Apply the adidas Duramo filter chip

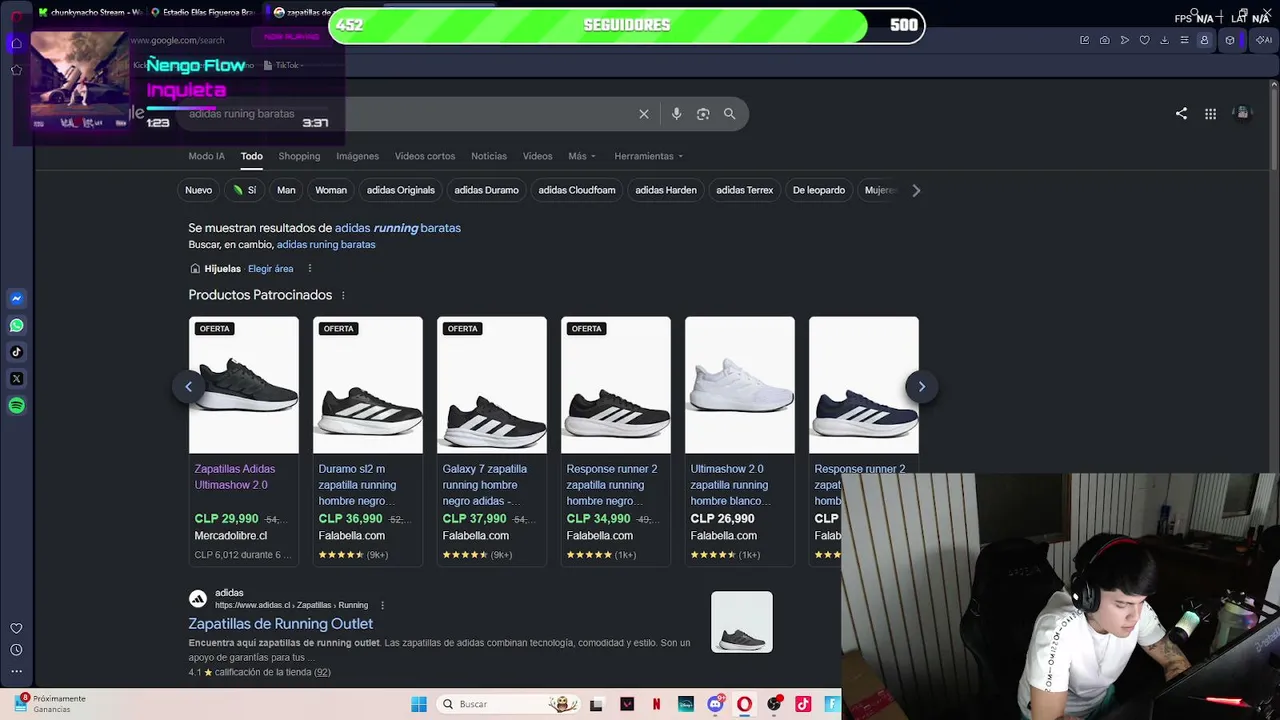tap(486, 190)
